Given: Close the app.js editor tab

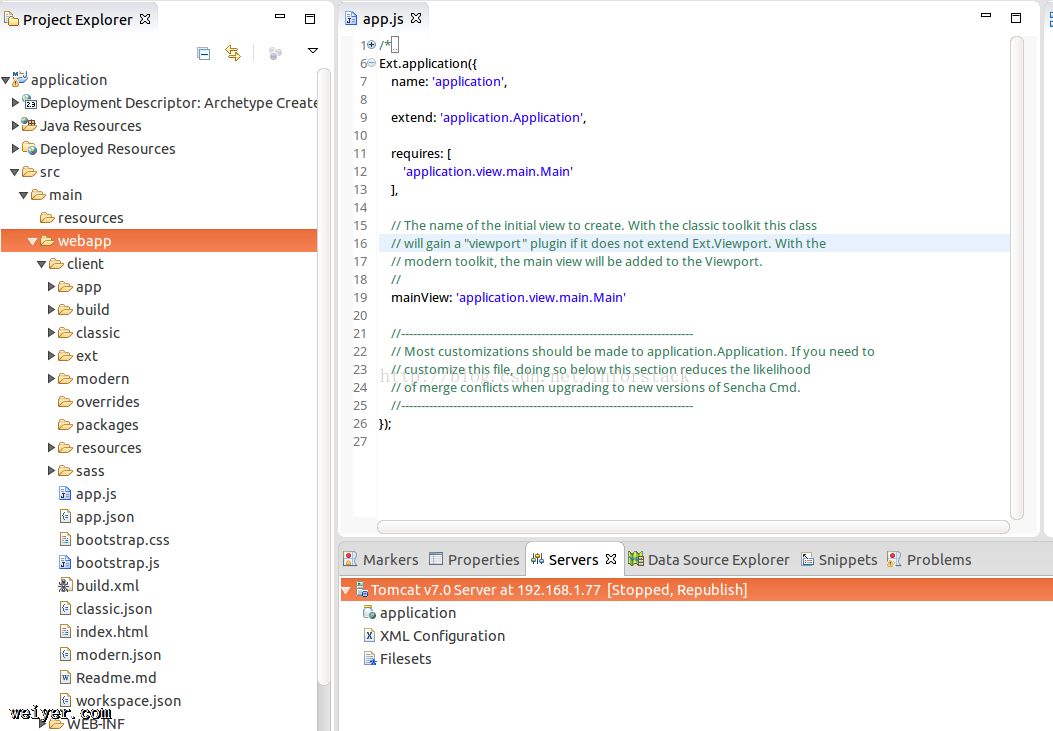Looking at the screenshot, I should tap(416, 18).
